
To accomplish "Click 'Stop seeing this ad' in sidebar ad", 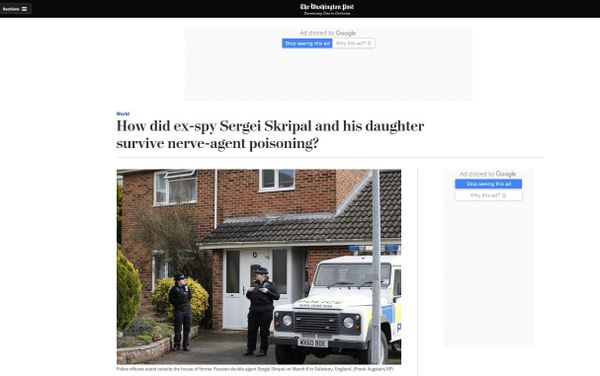I will coord(488,184).
